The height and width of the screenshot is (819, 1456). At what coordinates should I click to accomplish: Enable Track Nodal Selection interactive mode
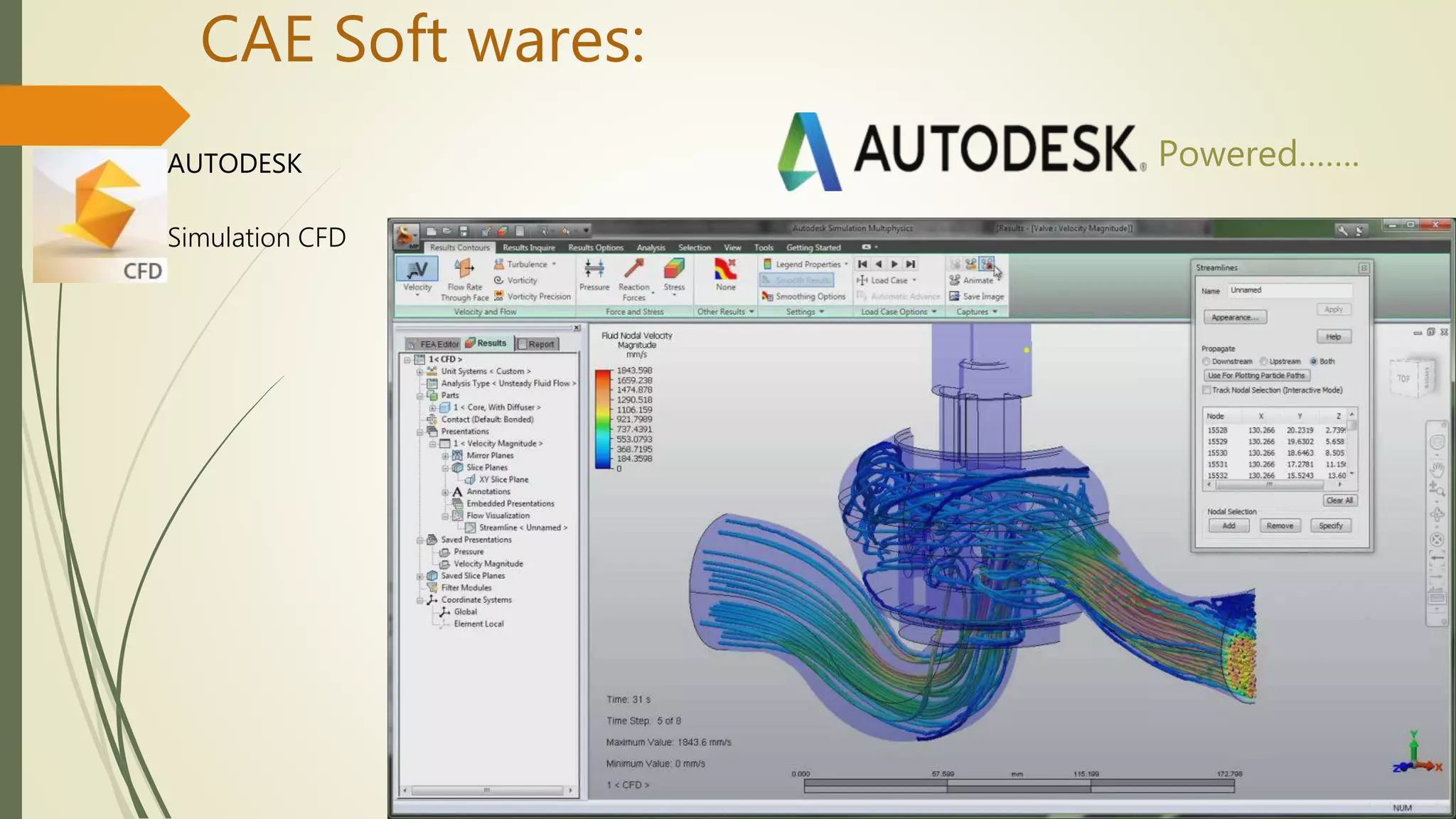pyautogui.click(x=1206, y=390)
